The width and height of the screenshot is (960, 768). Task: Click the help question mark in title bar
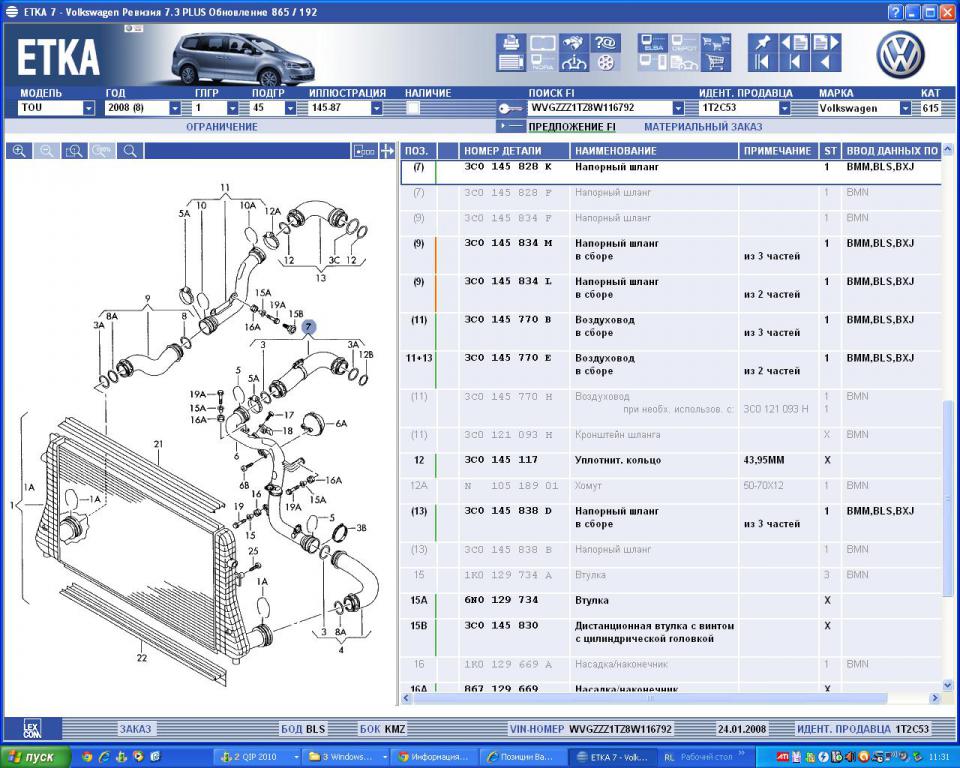pos(896,12)
